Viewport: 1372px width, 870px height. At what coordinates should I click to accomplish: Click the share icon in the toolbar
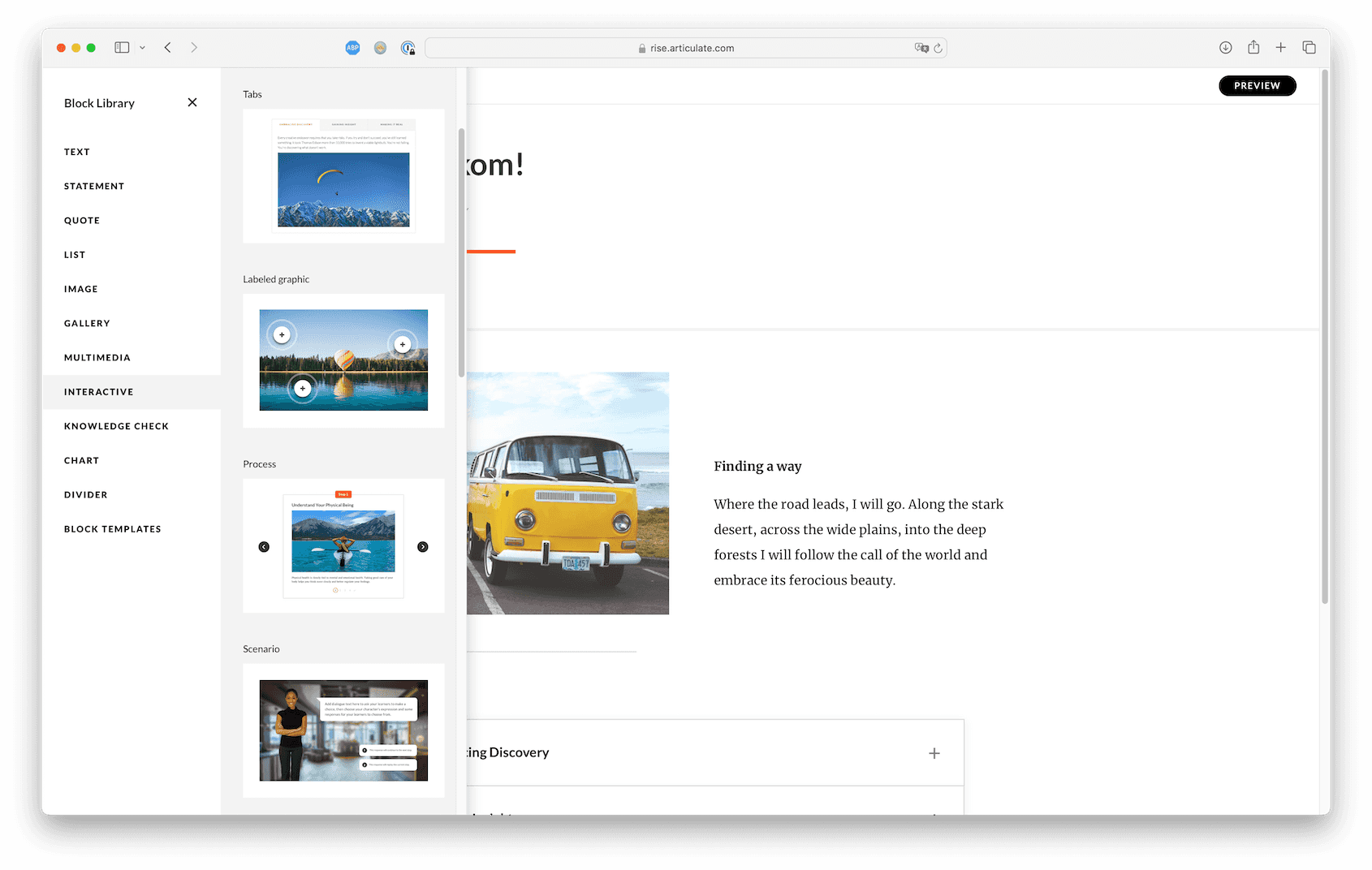tap(1253, 47)
